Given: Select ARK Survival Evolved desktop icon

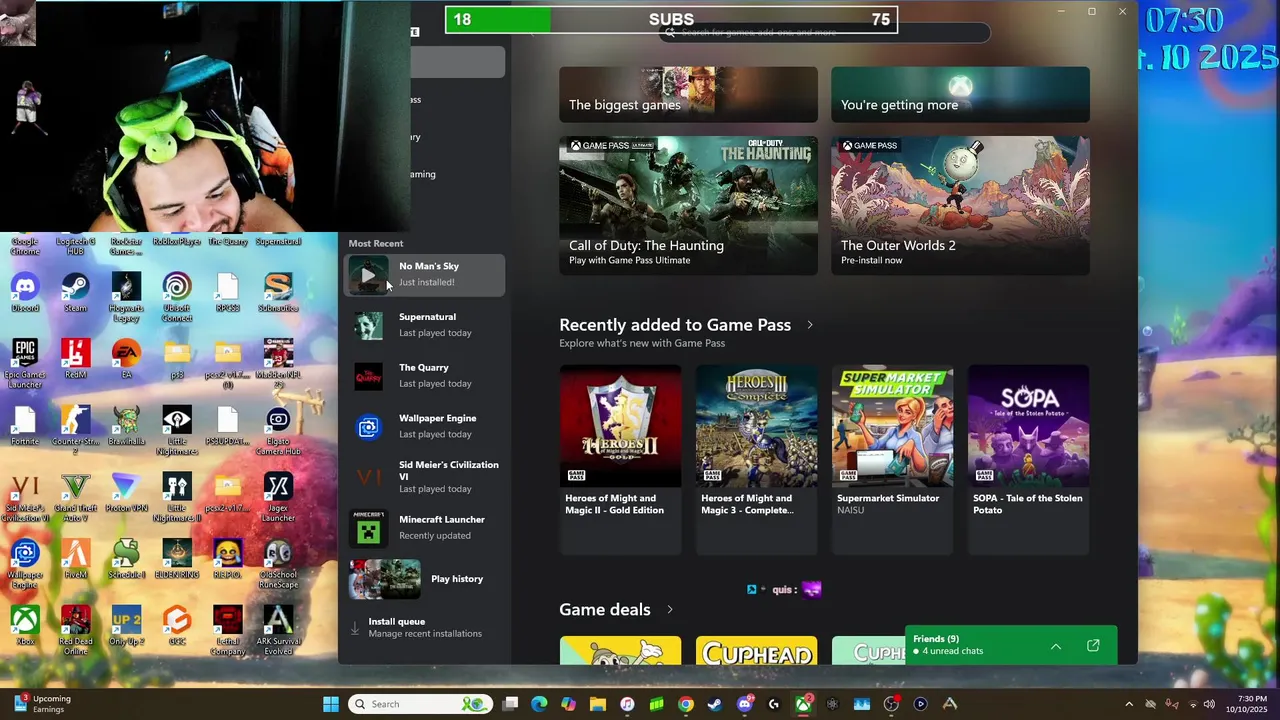Looking at the screenshot, I should click(x=278, y=631).
